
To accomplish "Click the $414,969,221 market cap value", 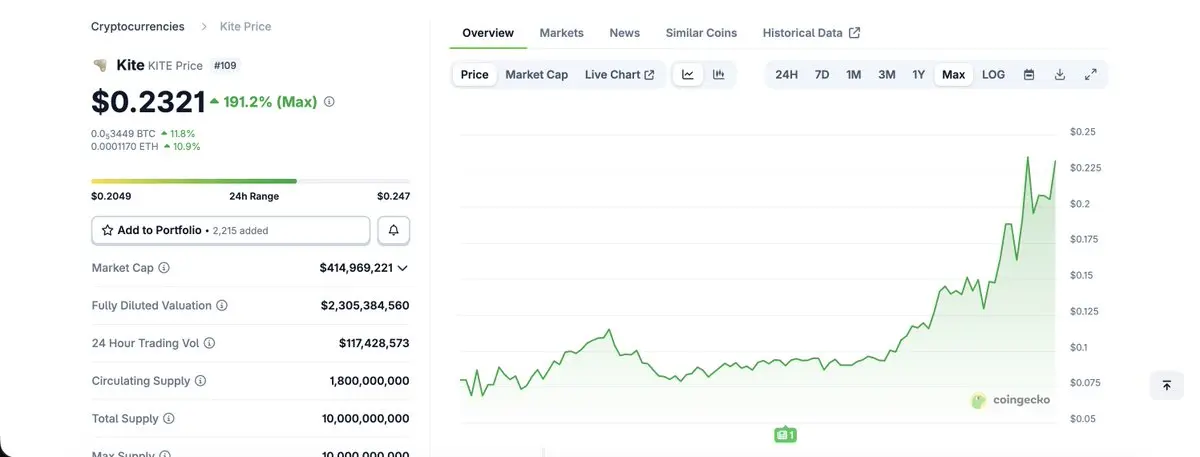I will point(356,268).
